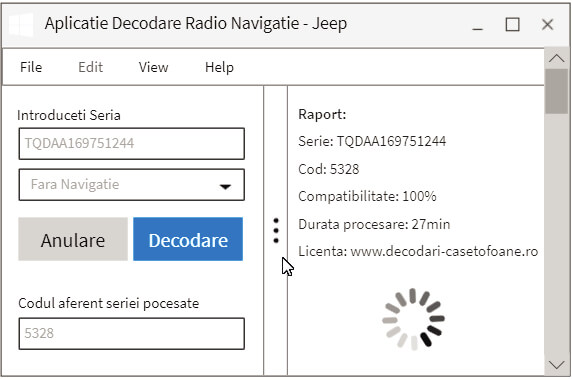Open the Edit menu

coord(90,67)
